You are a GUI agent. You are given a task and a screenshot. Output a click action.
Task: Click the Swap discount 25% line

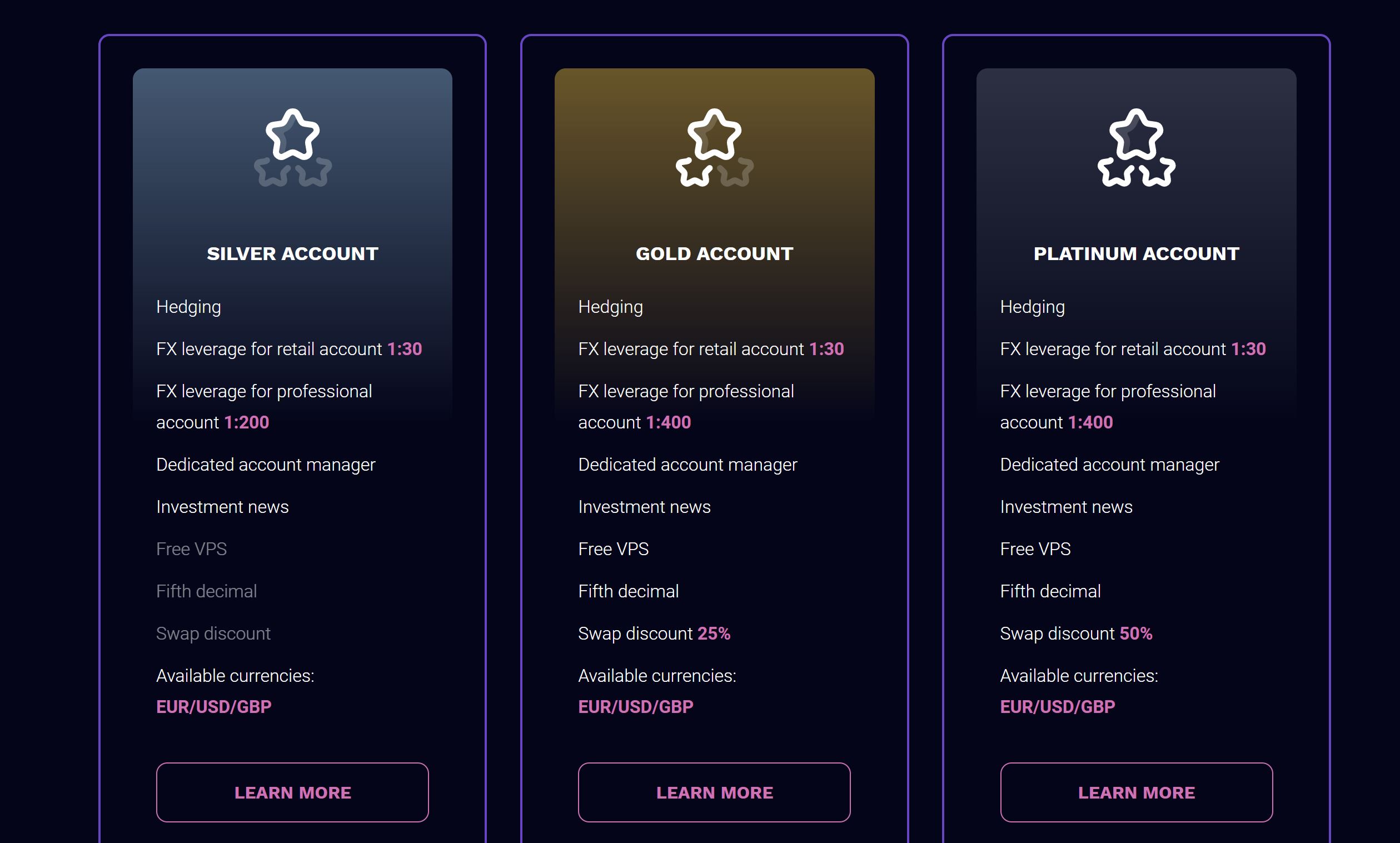click(x=654, y=634)
